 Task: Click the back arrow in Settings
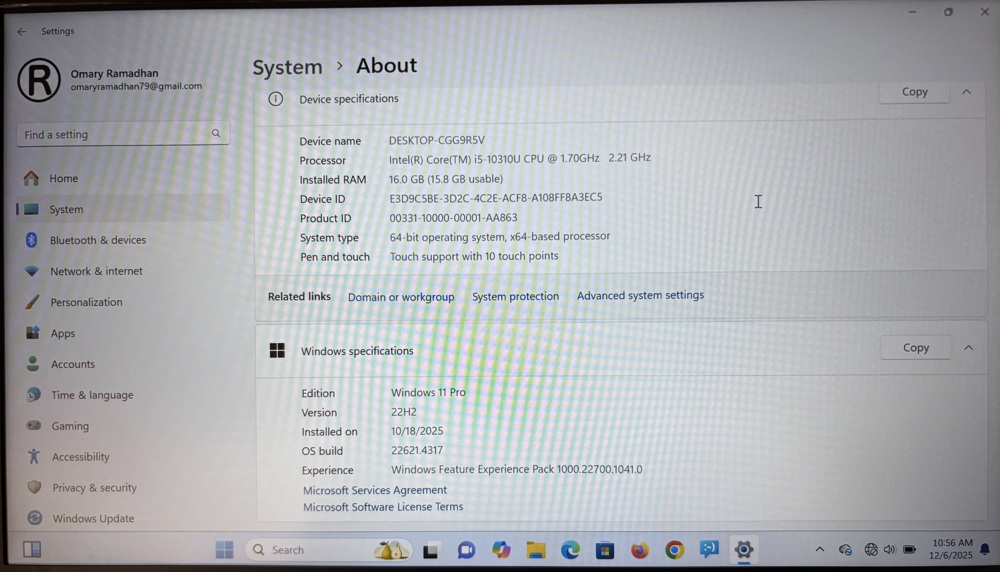point(22,32)
